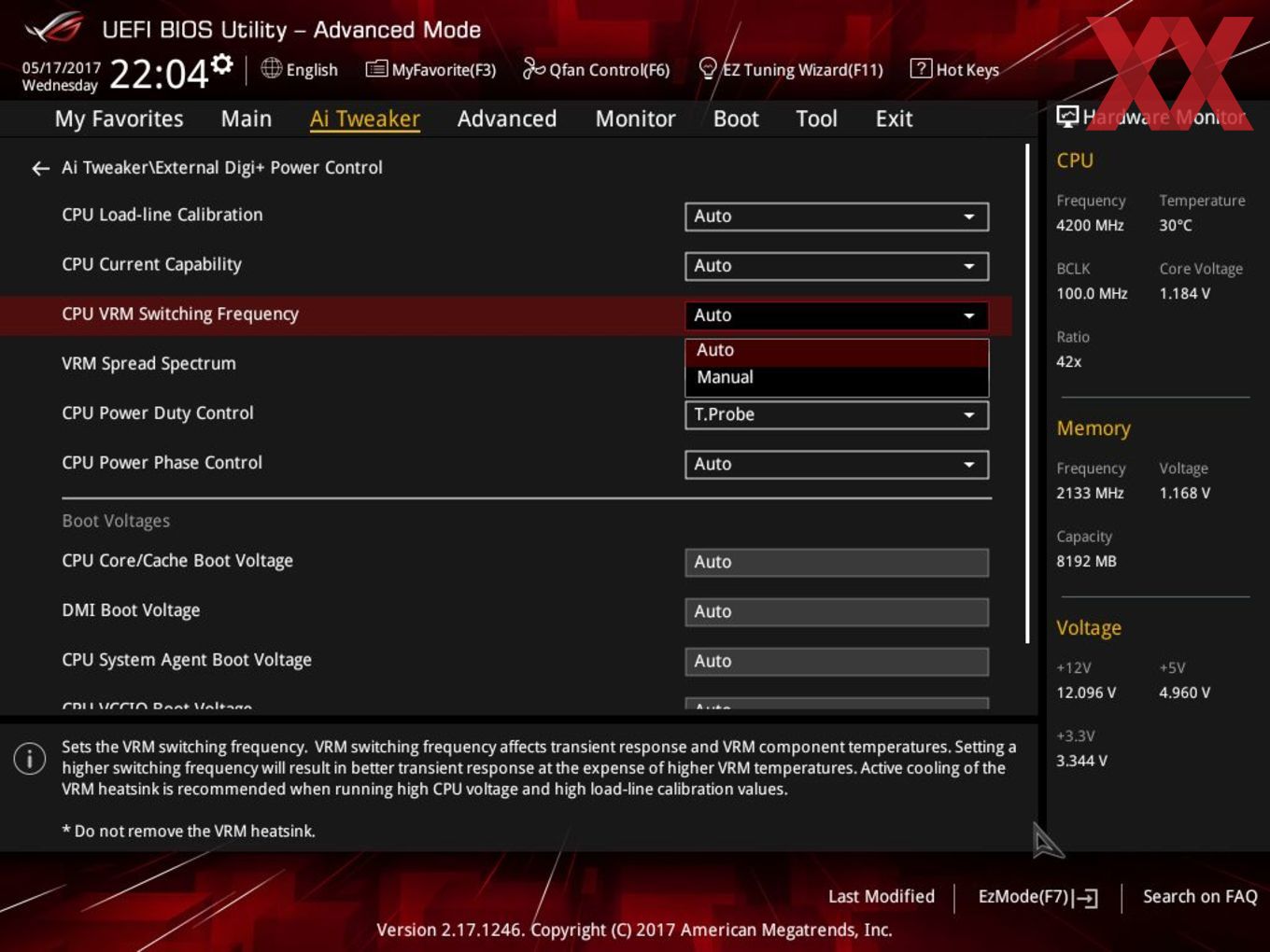Open CPU Current Capability dropdown

tap(837, 266)
